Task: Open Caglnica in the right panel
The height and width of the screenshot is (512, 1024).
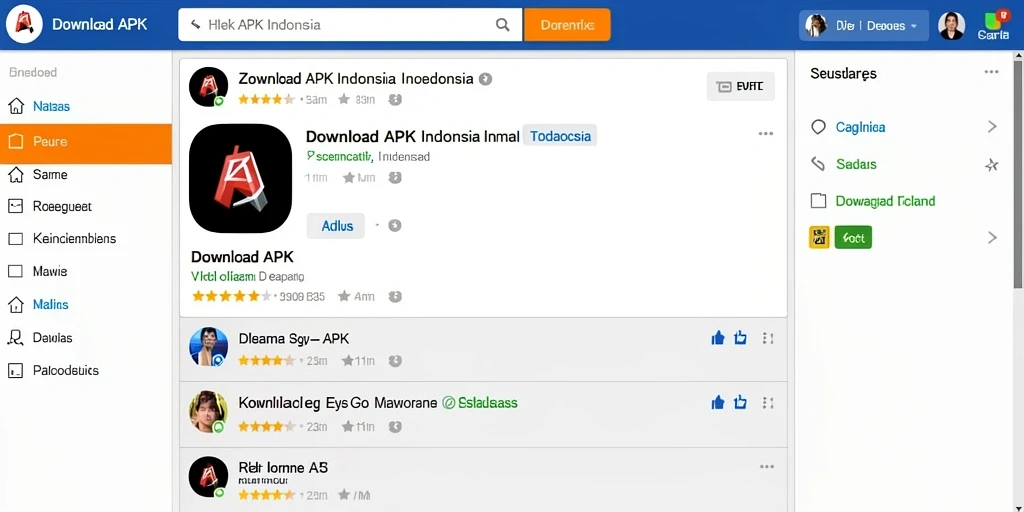Action: point(860,127)
